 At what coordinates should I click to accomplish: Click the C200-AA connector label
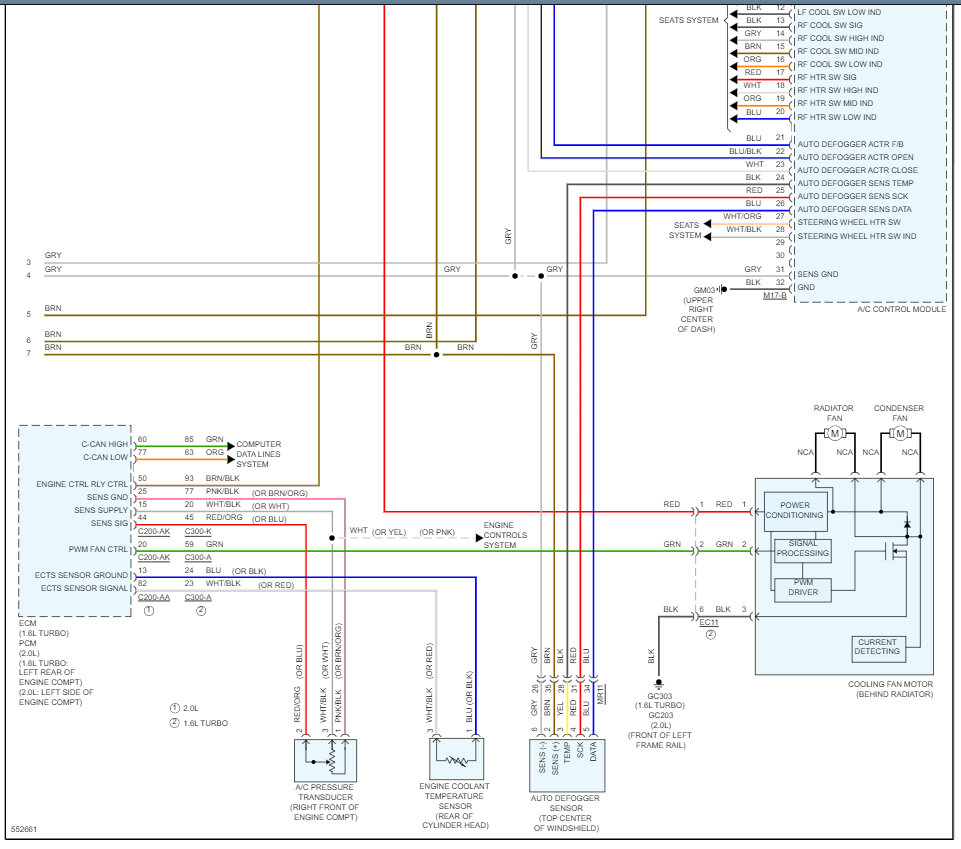(x=154, y=597)
